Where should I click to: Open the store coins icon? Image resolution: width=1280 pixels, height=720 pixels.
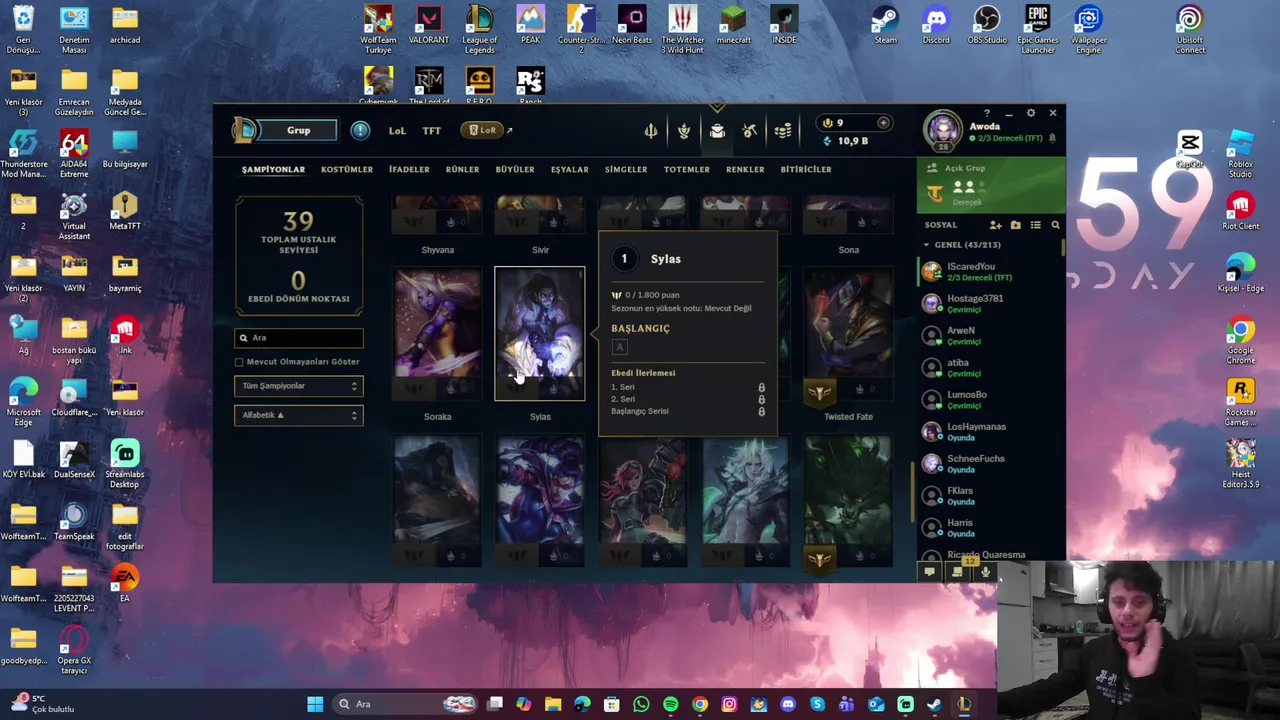click(783, 131)
